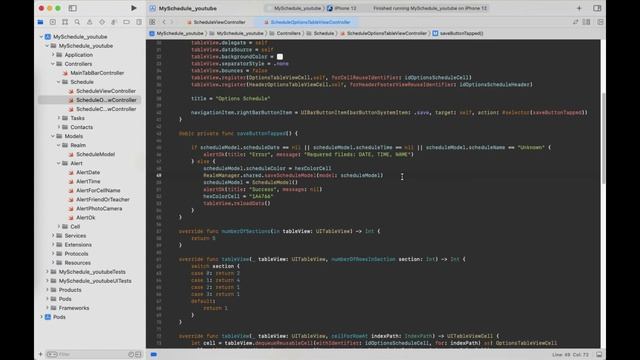Click the plus Library button in toolbar
Viewport: 640px width, 360px height.
[579, 8]
